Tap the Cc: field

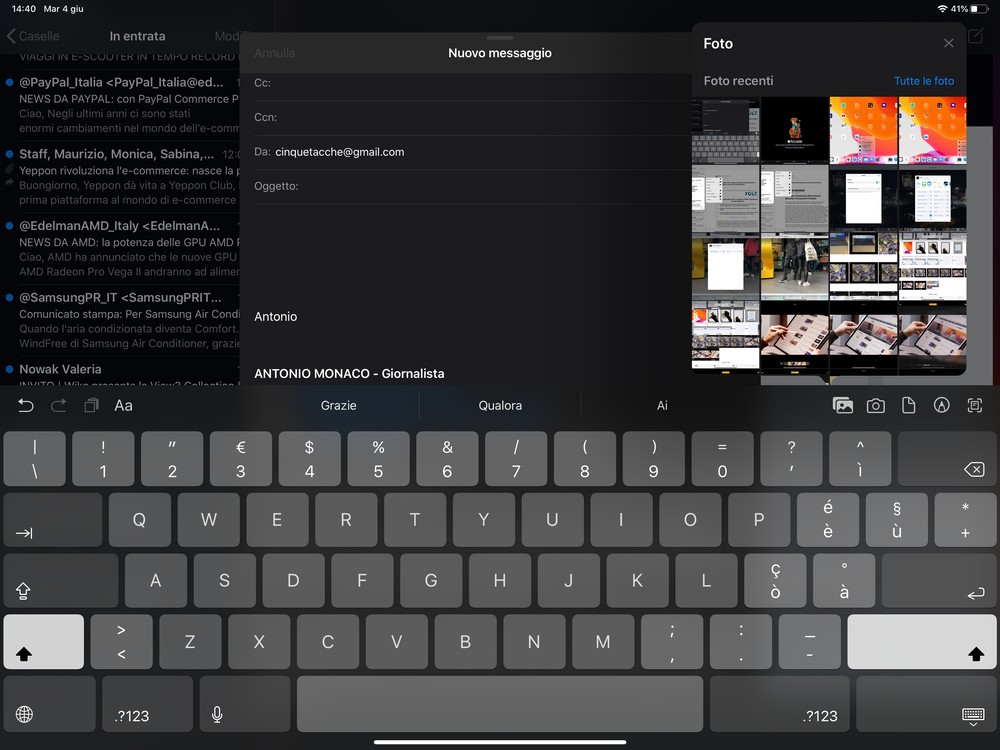(x=473, y=83)
